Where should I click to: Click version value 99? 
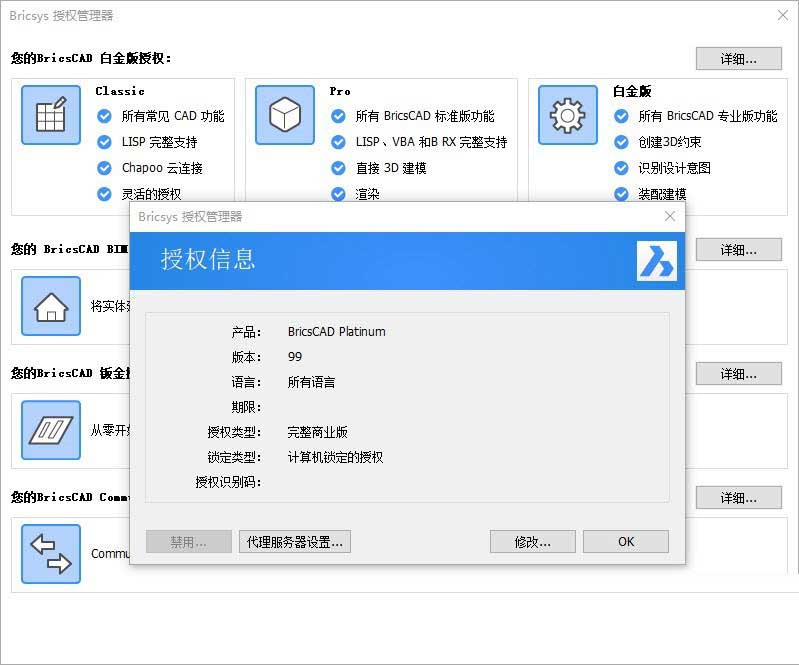295,357
